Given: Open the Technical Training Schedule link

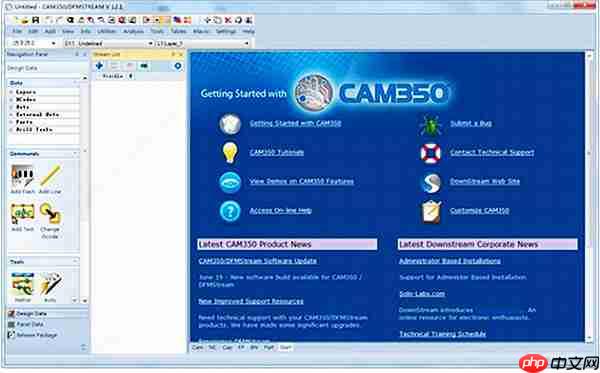Looking at the screenshot, I should point(443,334).
